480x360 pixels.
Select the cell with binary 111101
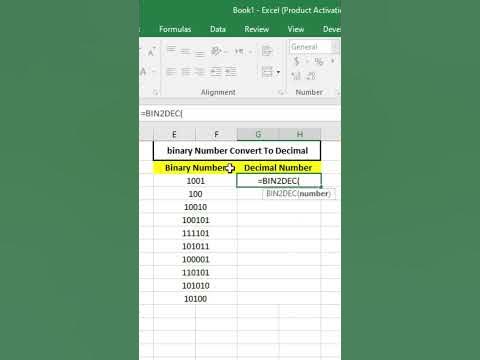[x=195, y=233]
